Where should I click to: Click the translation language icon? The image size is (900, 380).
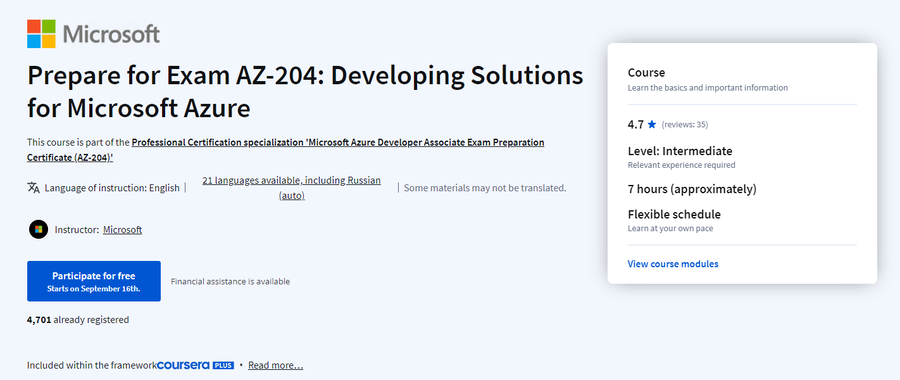click(x=33, y=187)
